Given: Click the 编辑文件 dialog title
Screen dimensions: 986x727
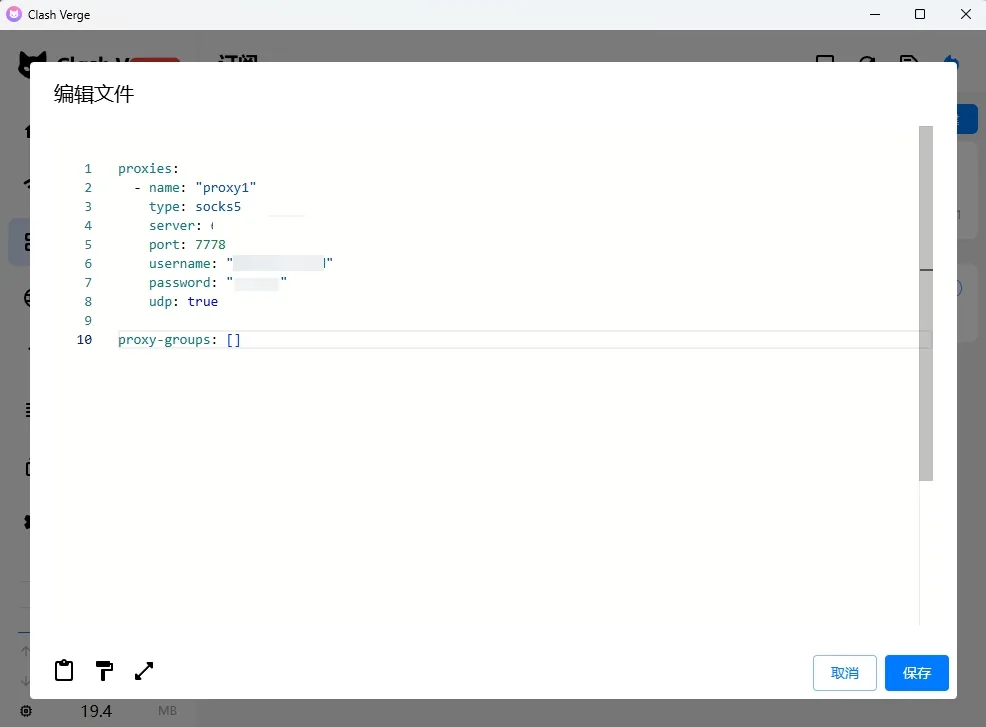Looking at the screenshot, I should [94, 94].
